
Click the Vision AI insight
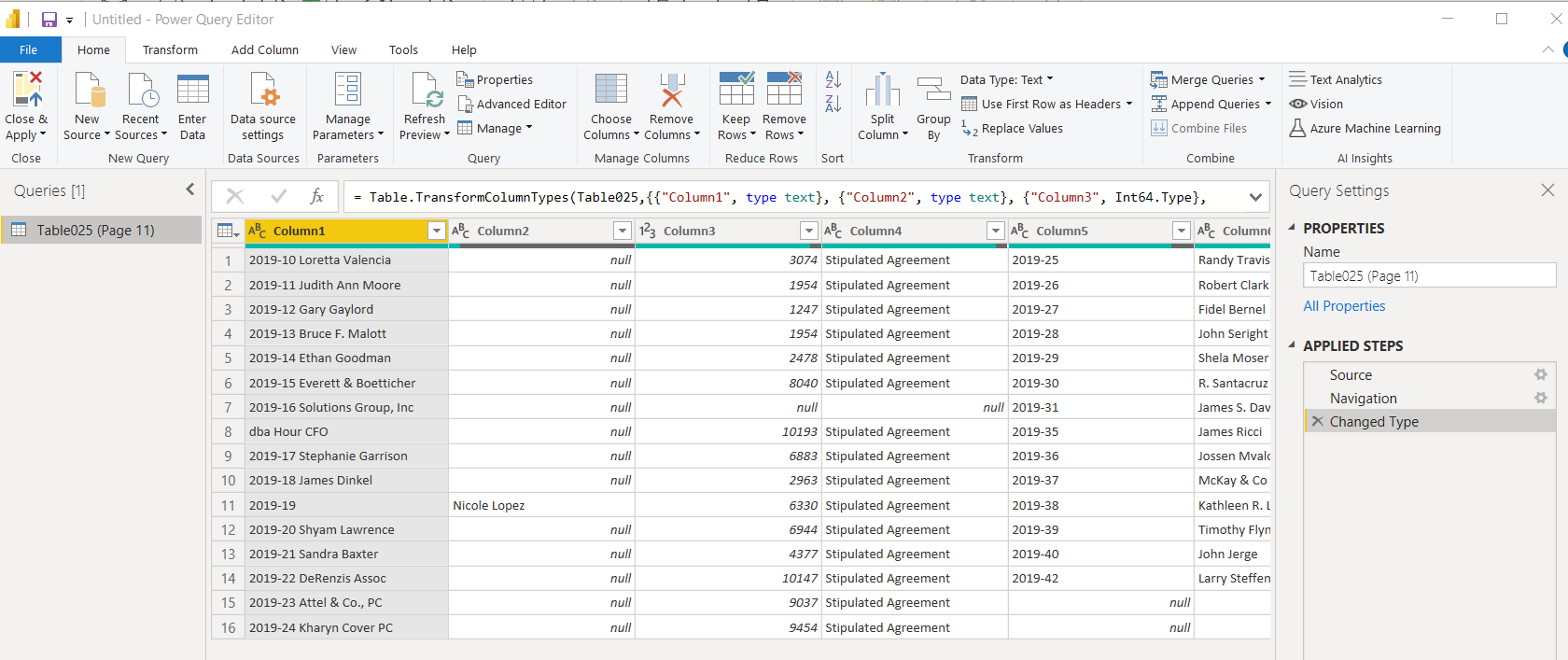[1317, 104]
